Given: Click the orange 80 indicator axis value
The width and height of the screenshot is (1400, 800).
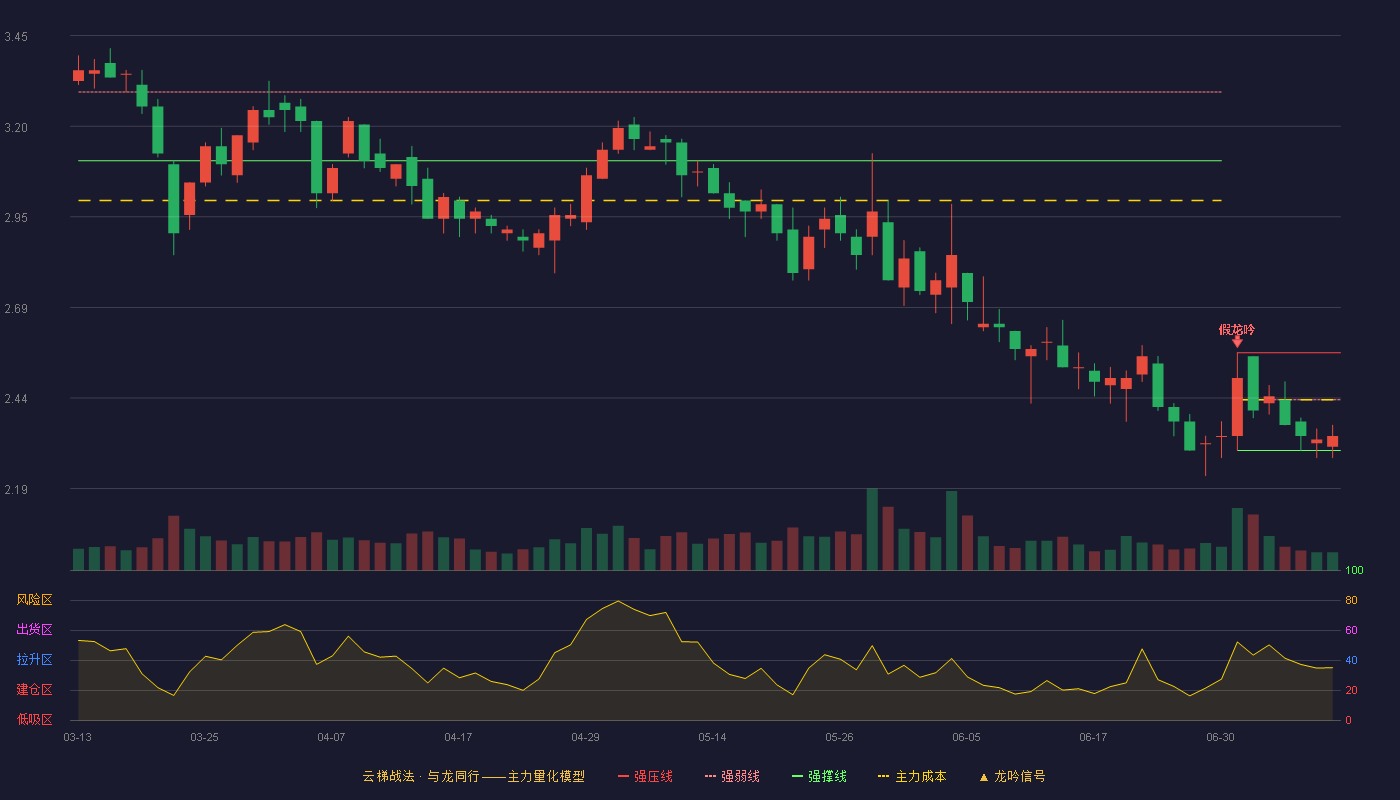Looking at the screenshot, I should (x=1351, y=600).
